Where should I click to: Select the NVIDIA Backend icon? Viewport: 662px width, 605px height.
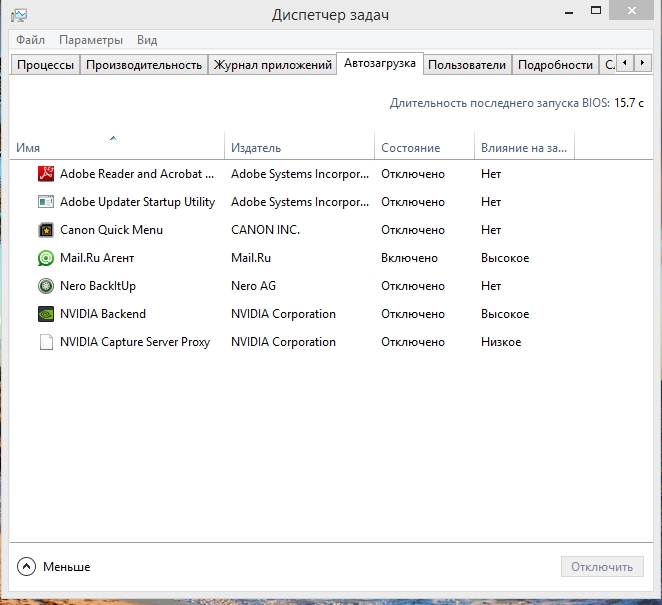(45, 314)
